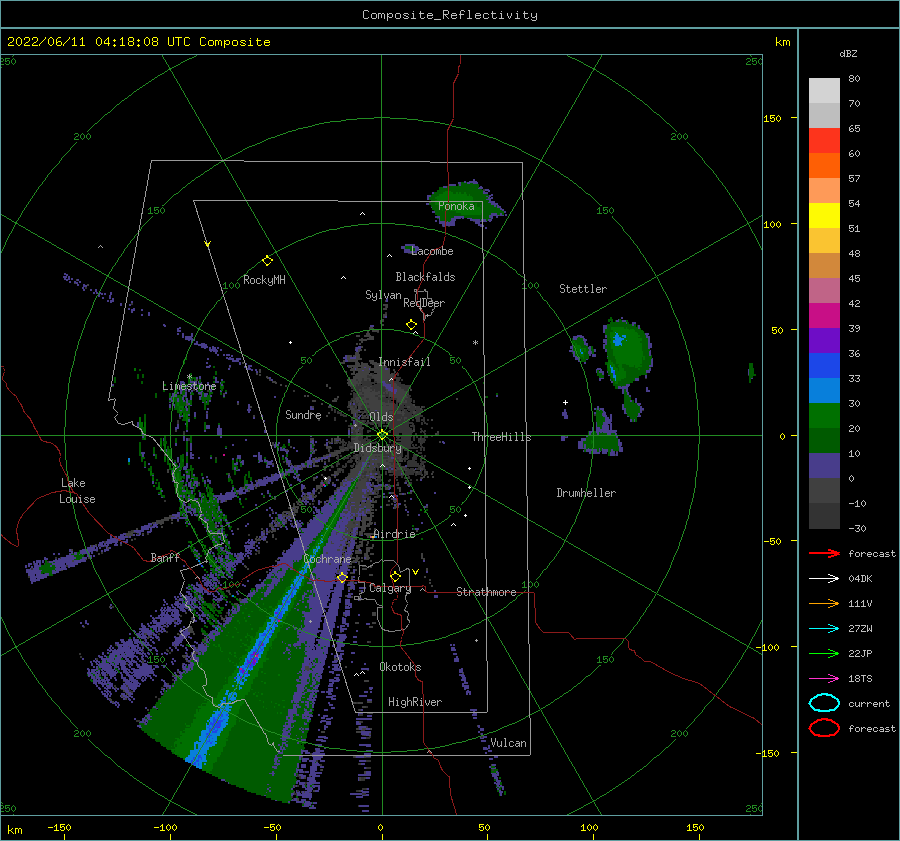Click the RockyMH label
This screenshot has width=900, height=841.
tap(264, 280)
